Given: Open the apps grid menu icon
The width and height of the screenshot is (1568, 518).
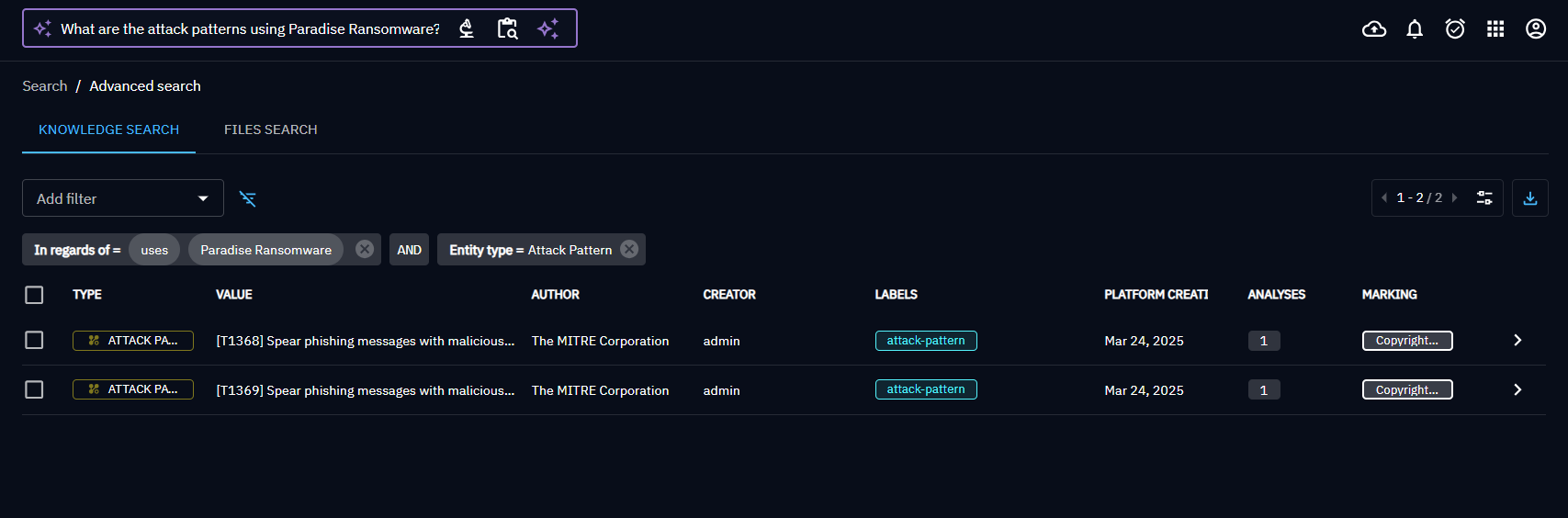Looking at the screenshot, I should click(1495, 29).
